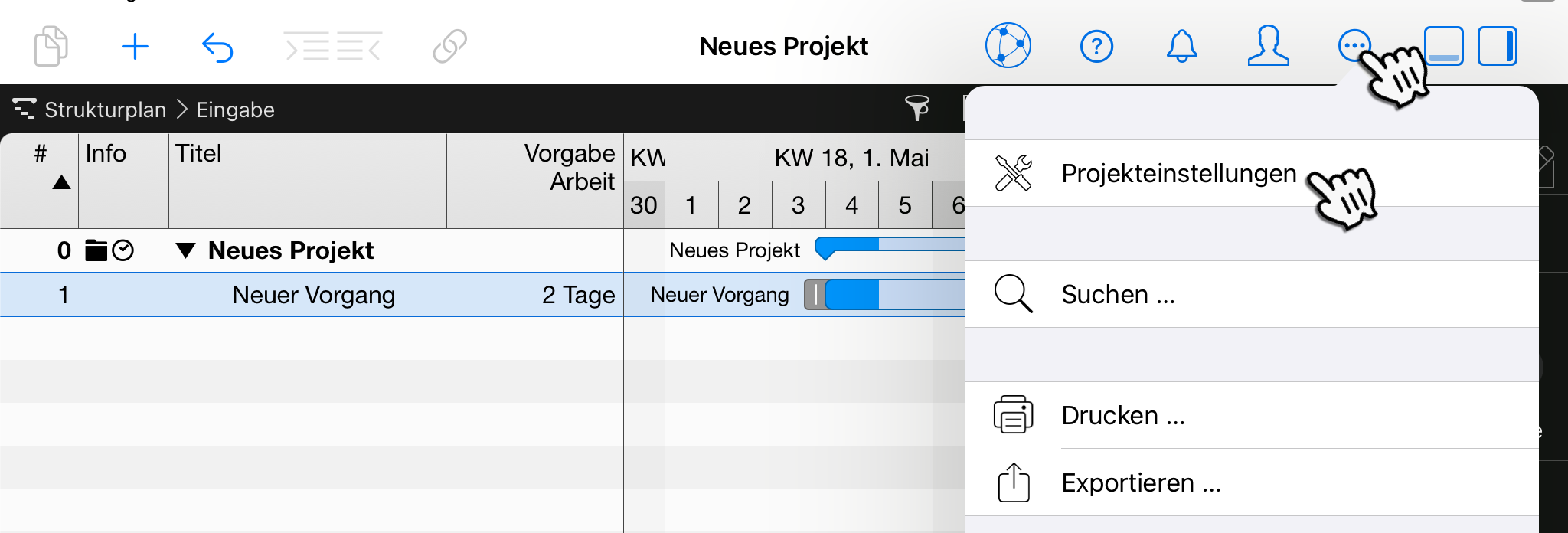The width and height of the screenshot is (1568, 533).
Task: Click the Vorgabe Arbeit column header
Action: (x=535, y=181)
